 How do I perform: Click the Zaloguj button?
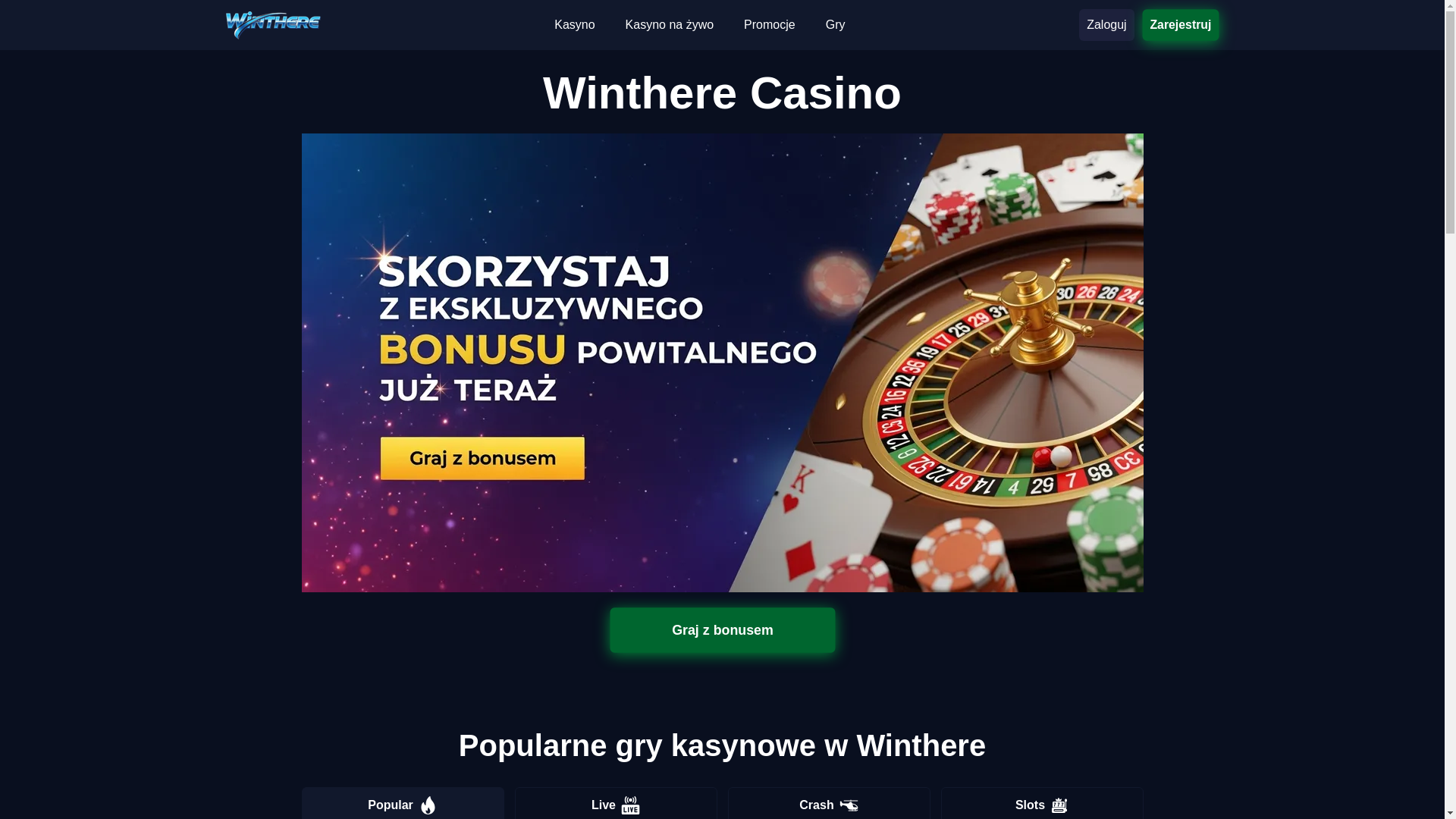tap(1106, 25)
